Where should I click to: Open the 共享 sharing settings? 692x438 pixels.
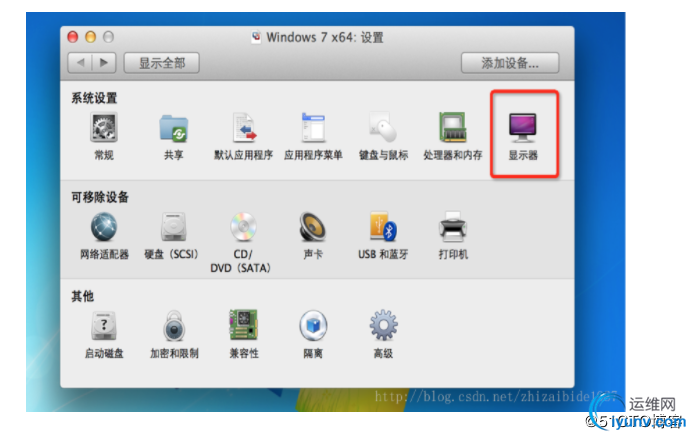pyautogui.click(x=173, y=128)
